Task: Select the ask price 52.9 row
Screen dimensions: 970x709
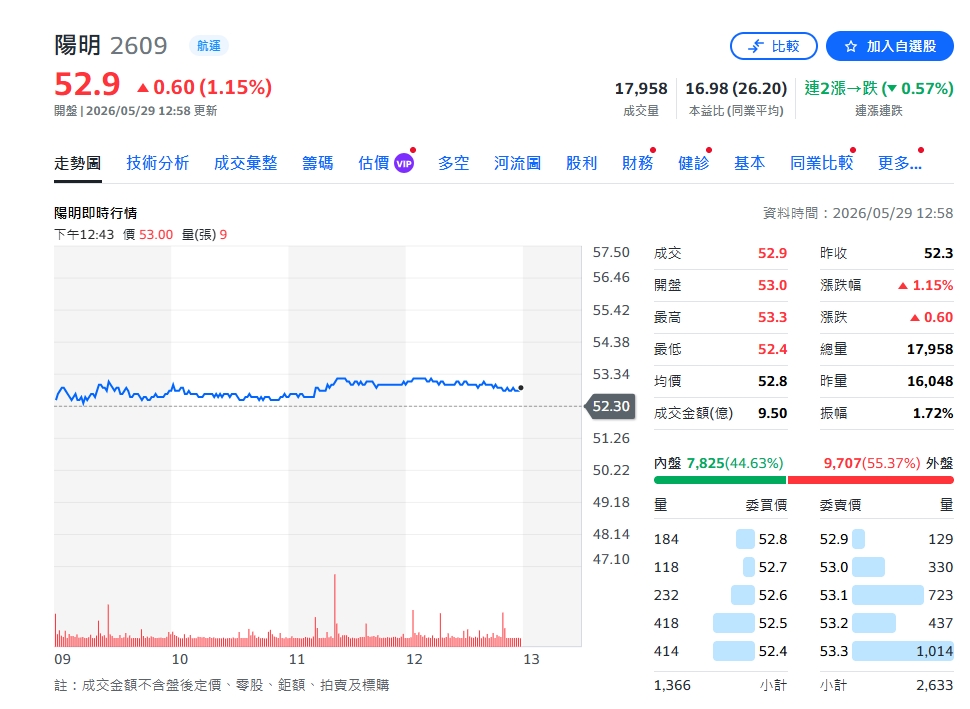Action: pos(886,539)
